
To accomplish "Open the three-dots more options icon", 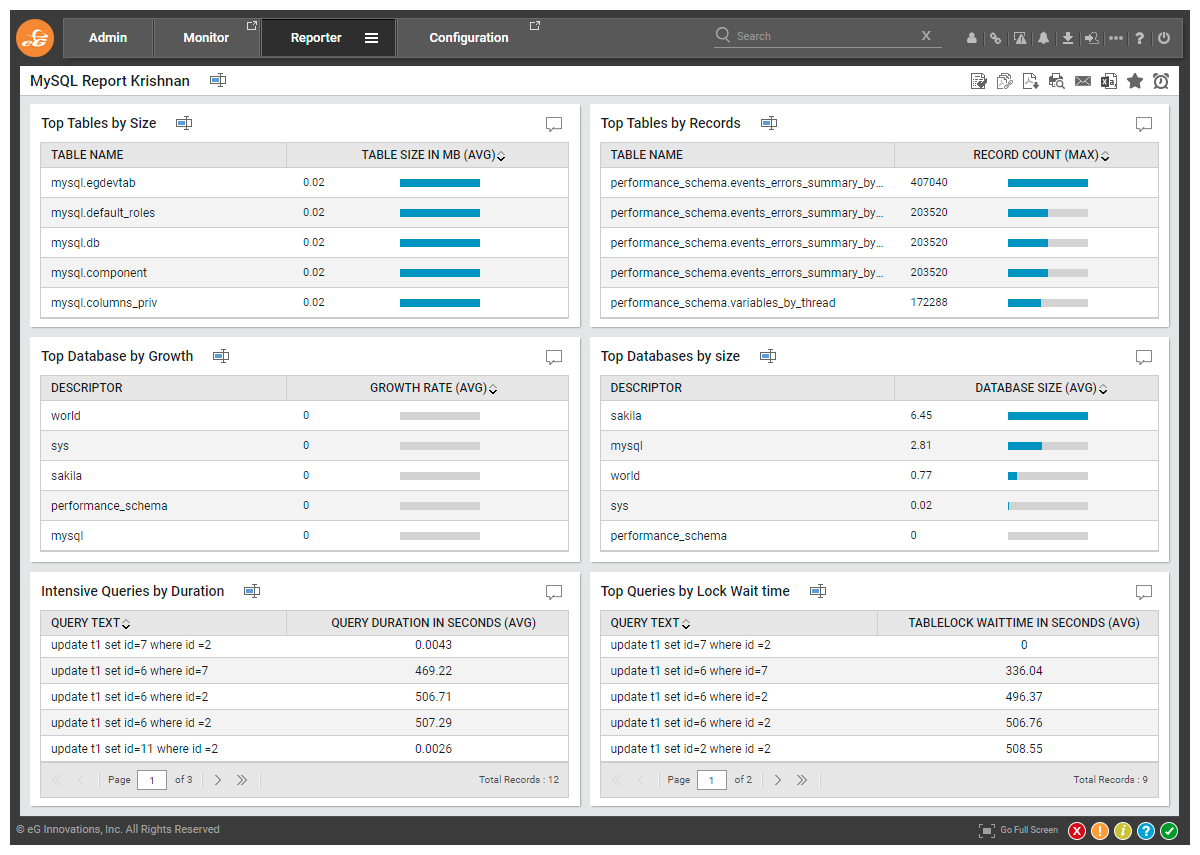I will [1116, 38].
